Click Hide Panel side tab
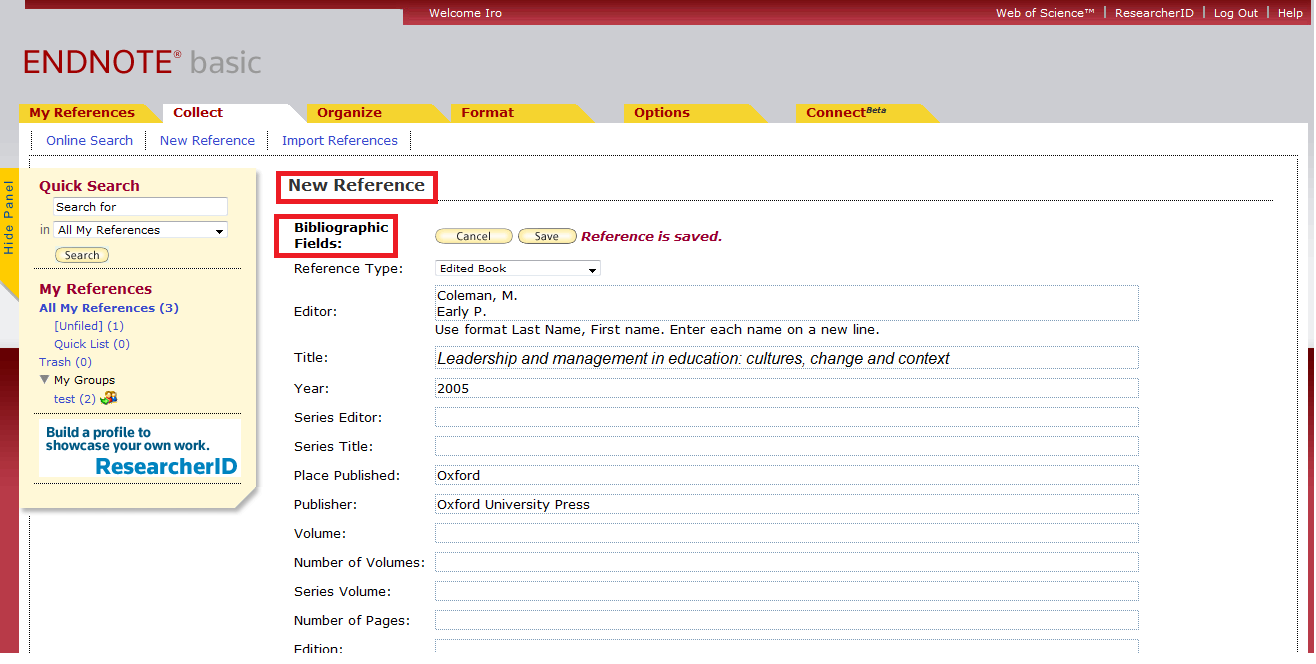 tap(9, 217)
